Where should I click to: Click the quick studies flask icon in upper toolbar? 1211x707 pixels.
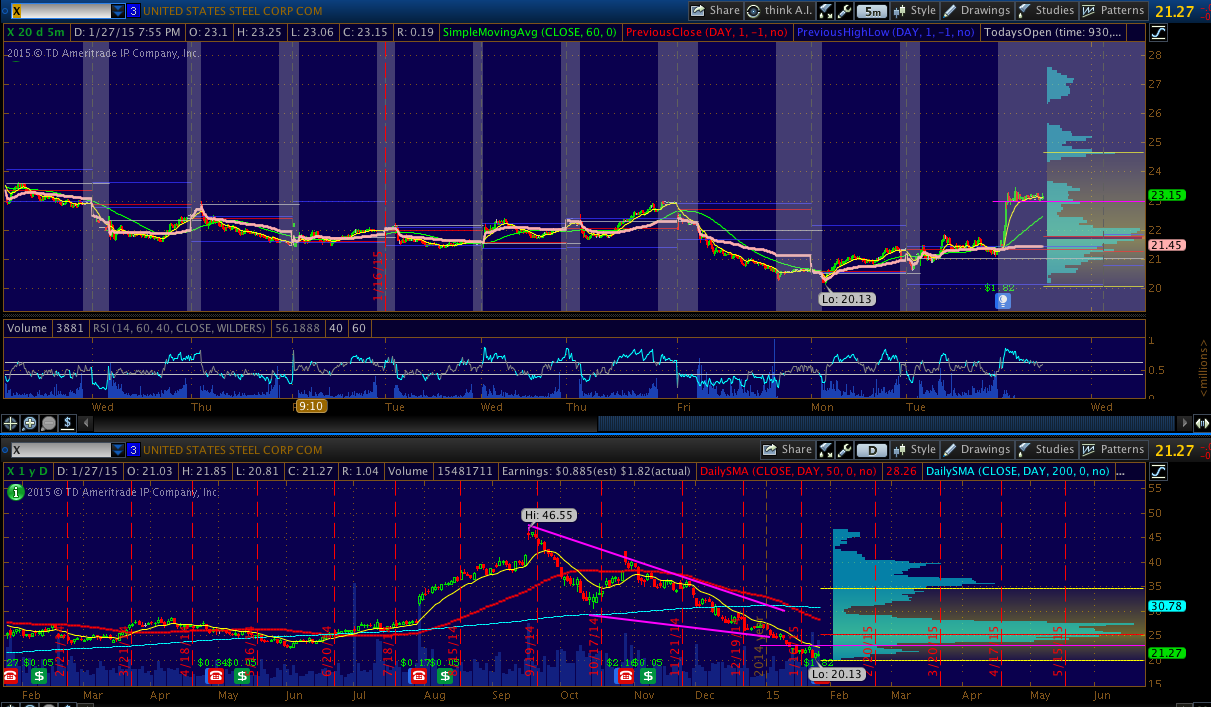(826, 11)
